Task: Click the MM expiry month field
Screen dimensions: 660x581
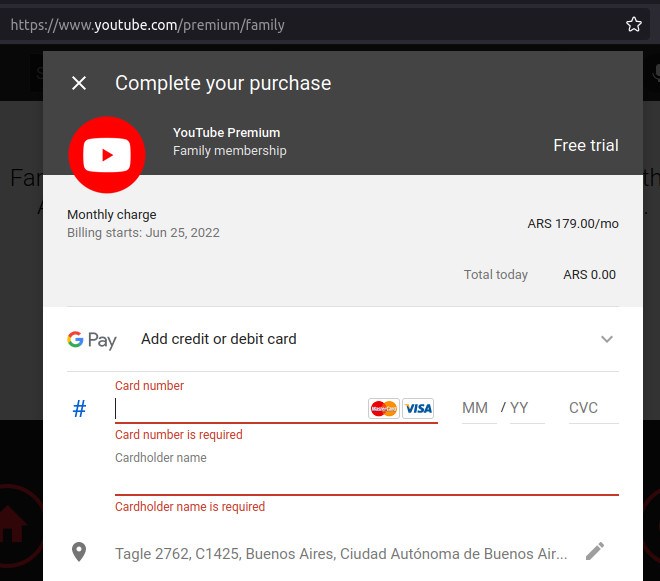Action: [476, 408]
